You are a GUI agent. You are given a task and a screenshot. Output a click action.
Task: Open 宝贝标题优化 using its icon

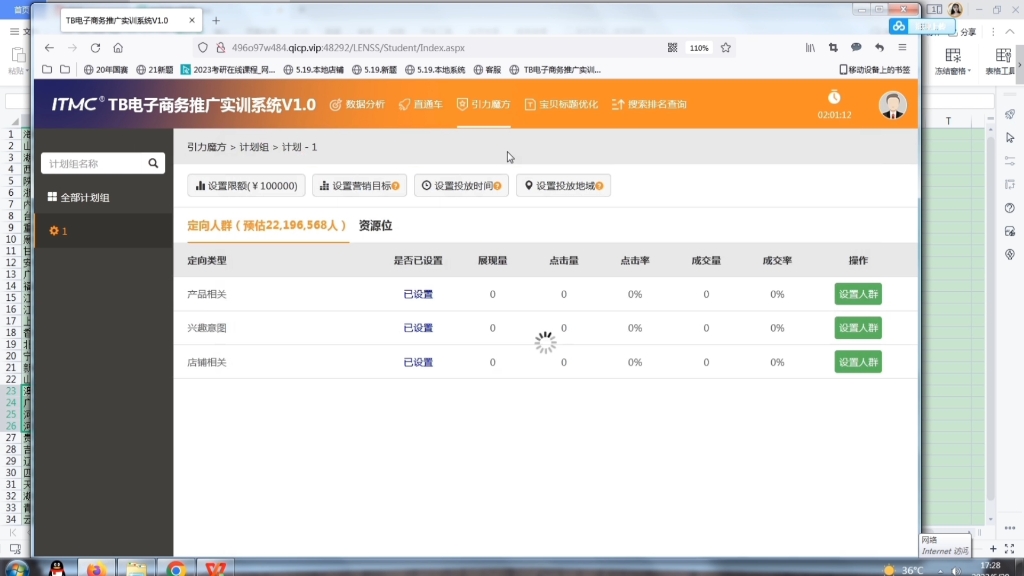click(x=530, y=103)
